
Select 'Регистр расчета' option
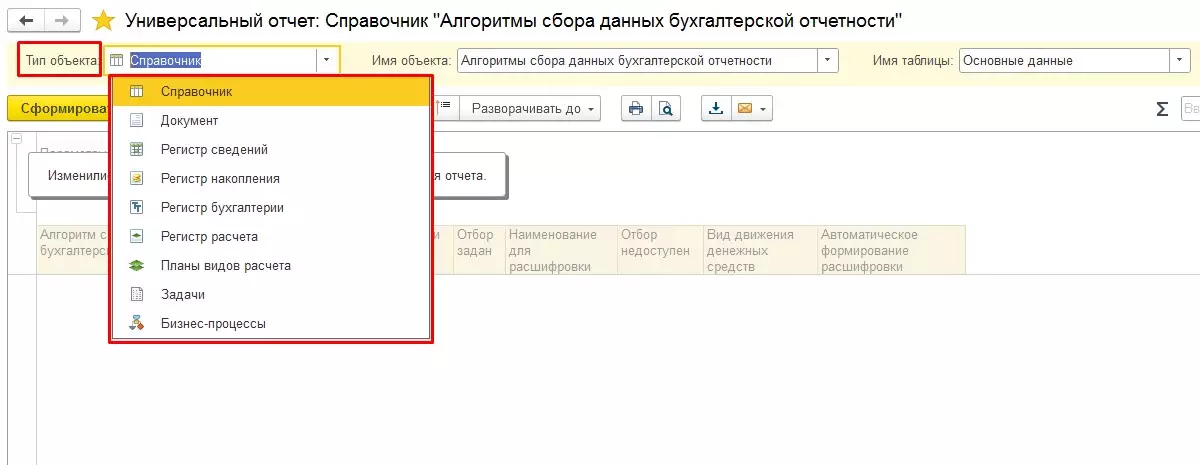[x=270, y=236]
